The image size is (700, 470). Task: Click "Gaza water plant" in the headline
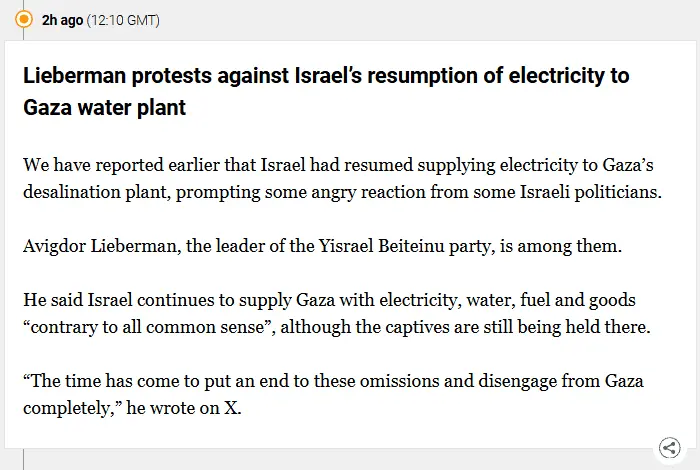tap(105, 107)
